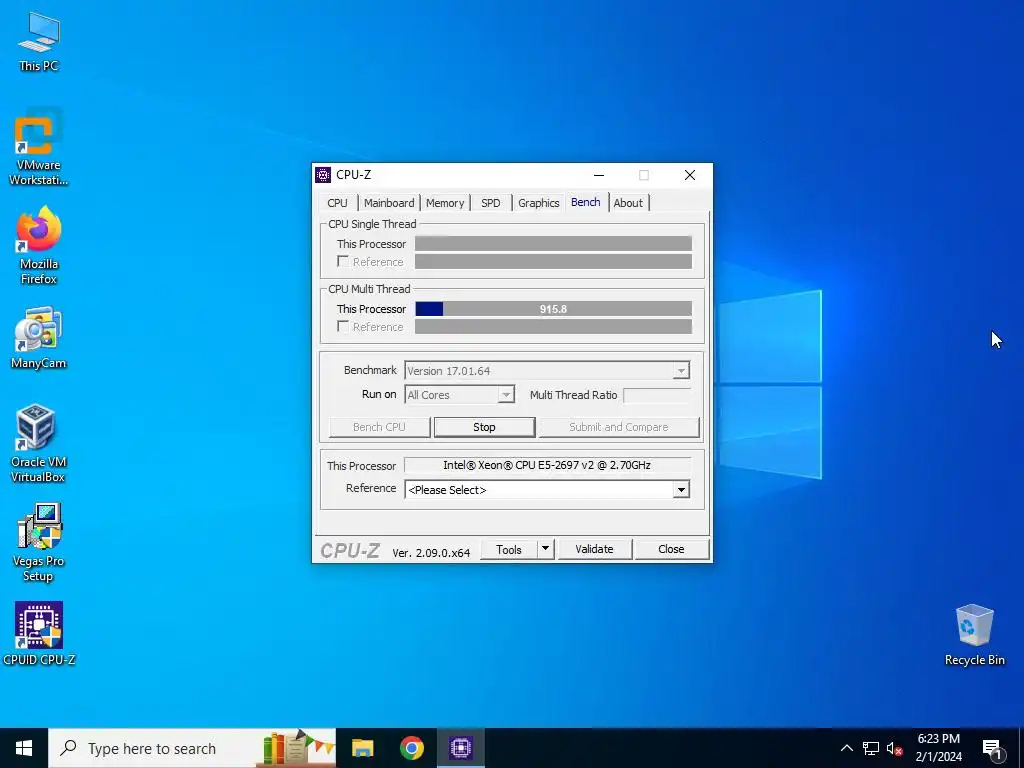Switch to the CPU tab
1024x768 pixels.
click(338, 203)
